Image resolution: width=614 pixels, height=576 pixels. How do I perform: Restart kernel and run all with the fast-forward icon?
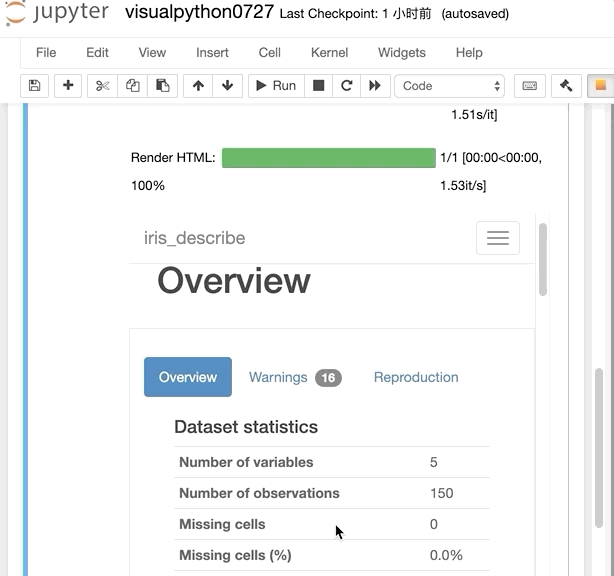375,85
